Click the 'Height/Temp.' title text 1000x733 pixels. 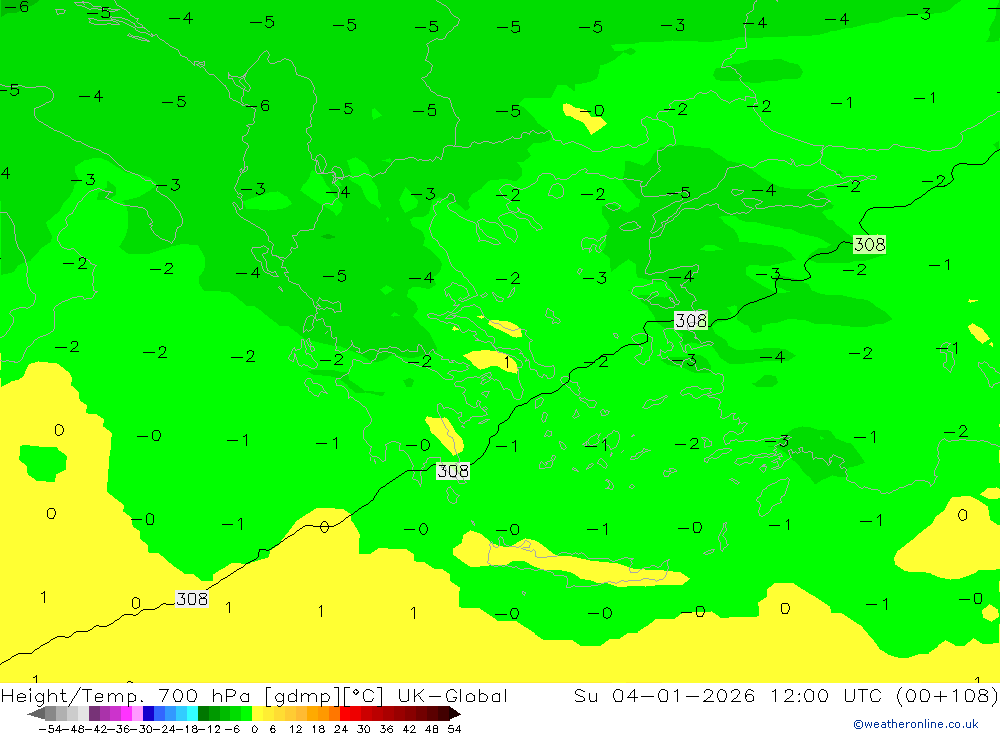pyautogui.click(x=73, y=695)
